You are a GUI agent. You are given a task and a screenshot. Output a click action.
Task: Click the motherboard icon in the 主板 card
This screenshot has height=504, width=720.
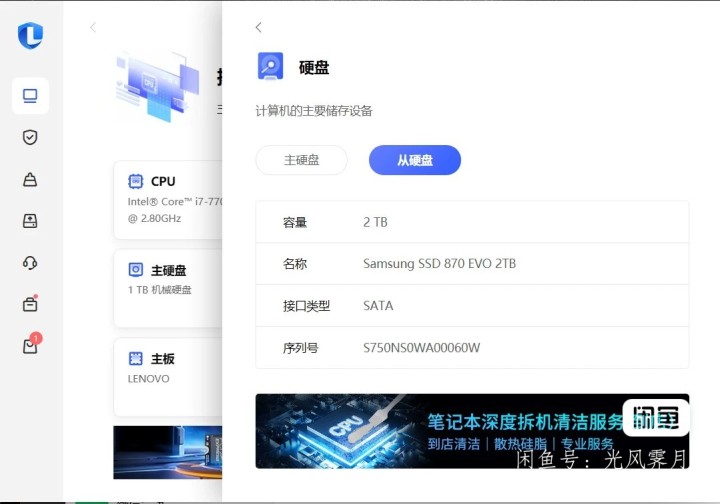(135, 358)
